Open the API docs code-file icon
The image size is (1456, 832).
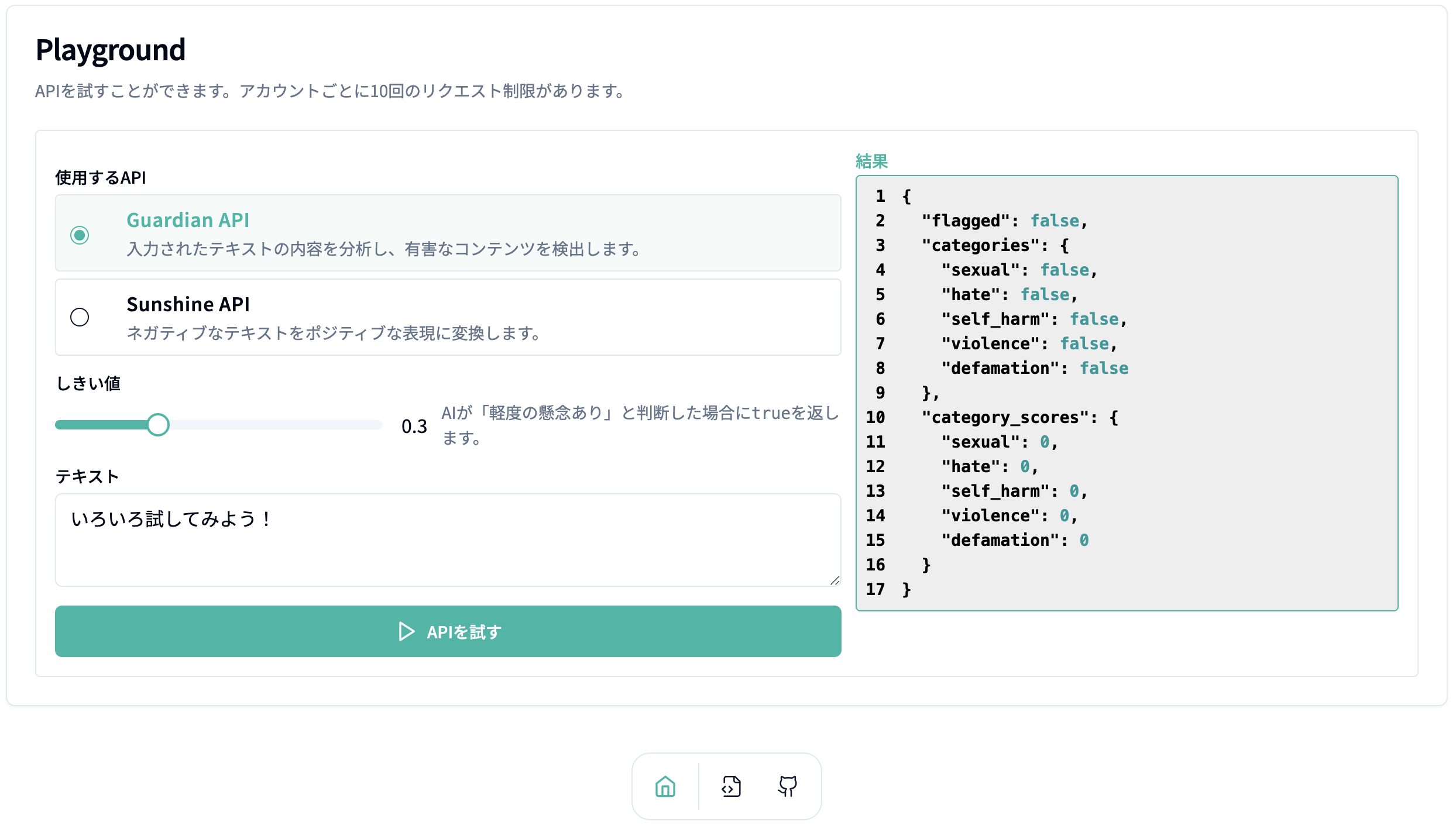coord(731,786)
